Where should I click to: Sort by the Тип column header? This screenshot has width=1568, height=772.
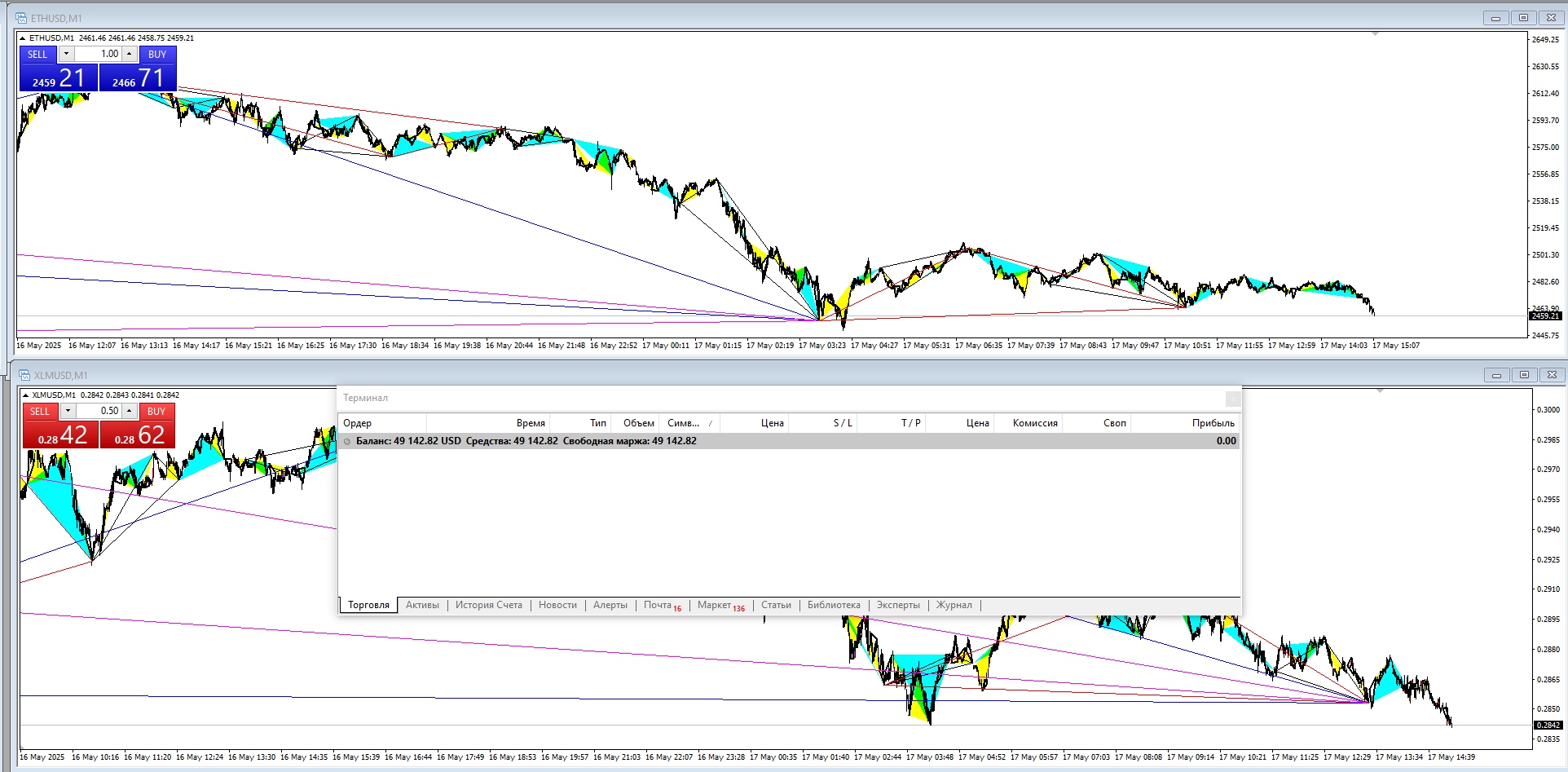coord(580,423)
